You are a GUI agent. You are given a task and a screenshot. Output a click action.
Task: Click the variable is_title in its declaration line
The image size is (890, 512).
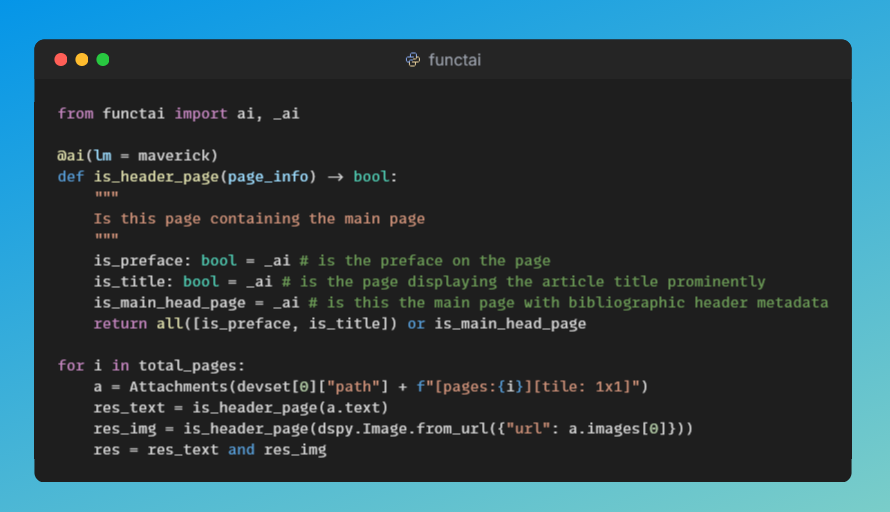pos(129,282)
